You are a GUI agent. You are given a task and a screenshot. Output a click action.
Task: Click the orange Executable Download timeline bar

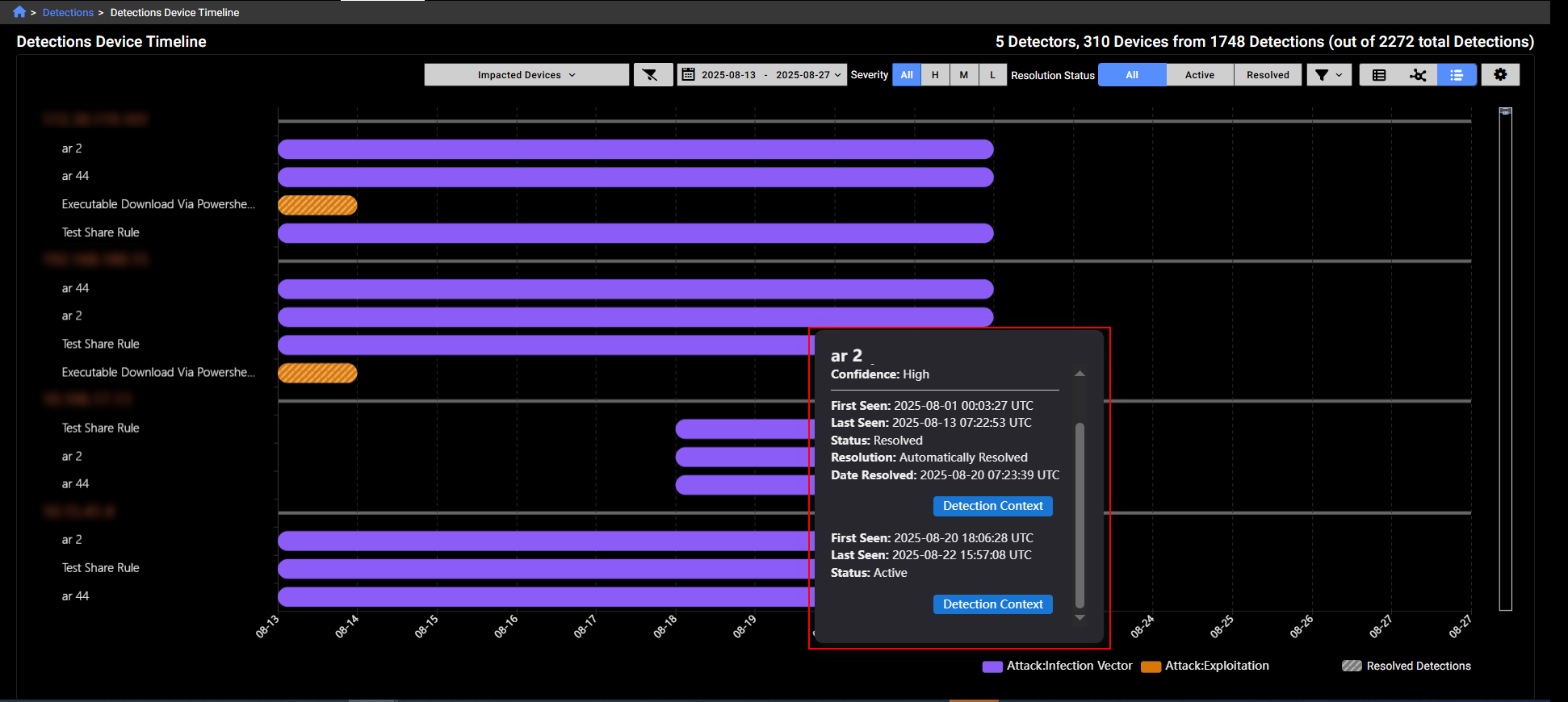click(x=317, y=205)
